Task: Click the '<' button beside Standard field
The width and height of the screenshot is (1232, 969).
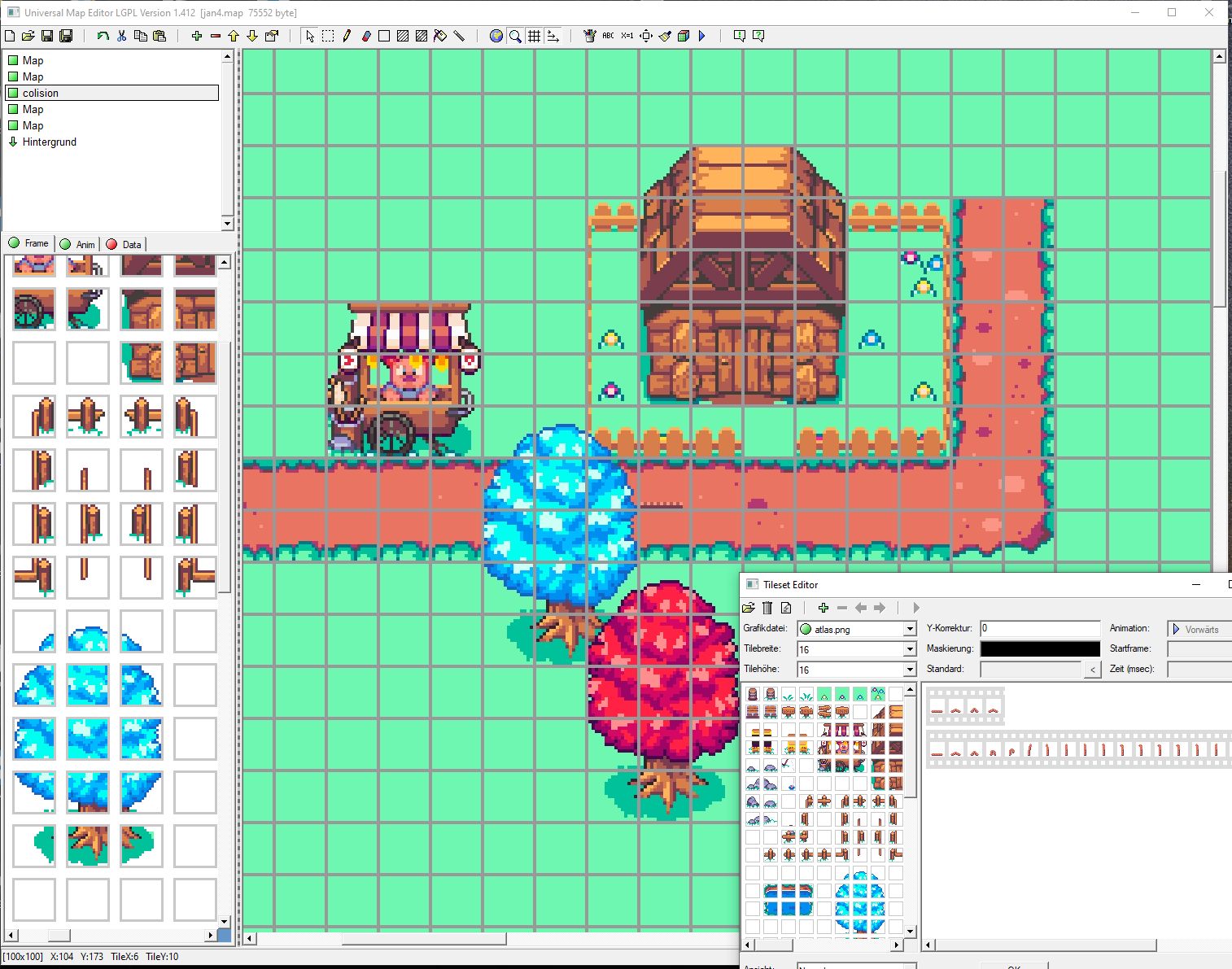Action: click(1093, 670)
